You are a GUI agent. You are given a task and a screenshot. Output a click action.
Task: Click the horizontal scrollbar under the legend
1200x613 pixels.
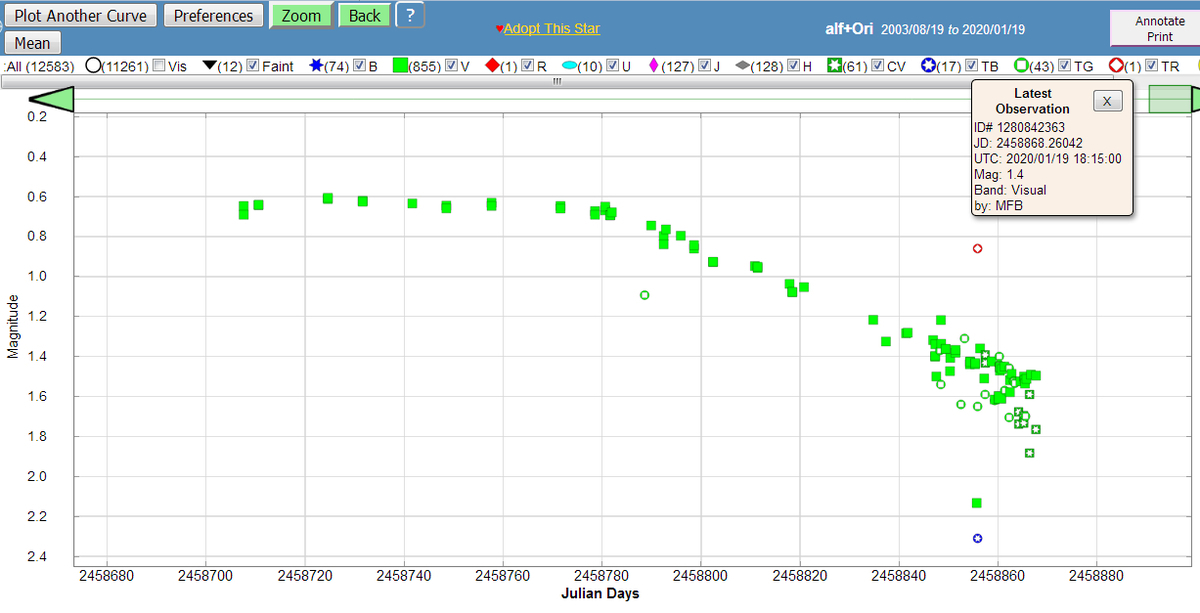click(x=557, y=82)
